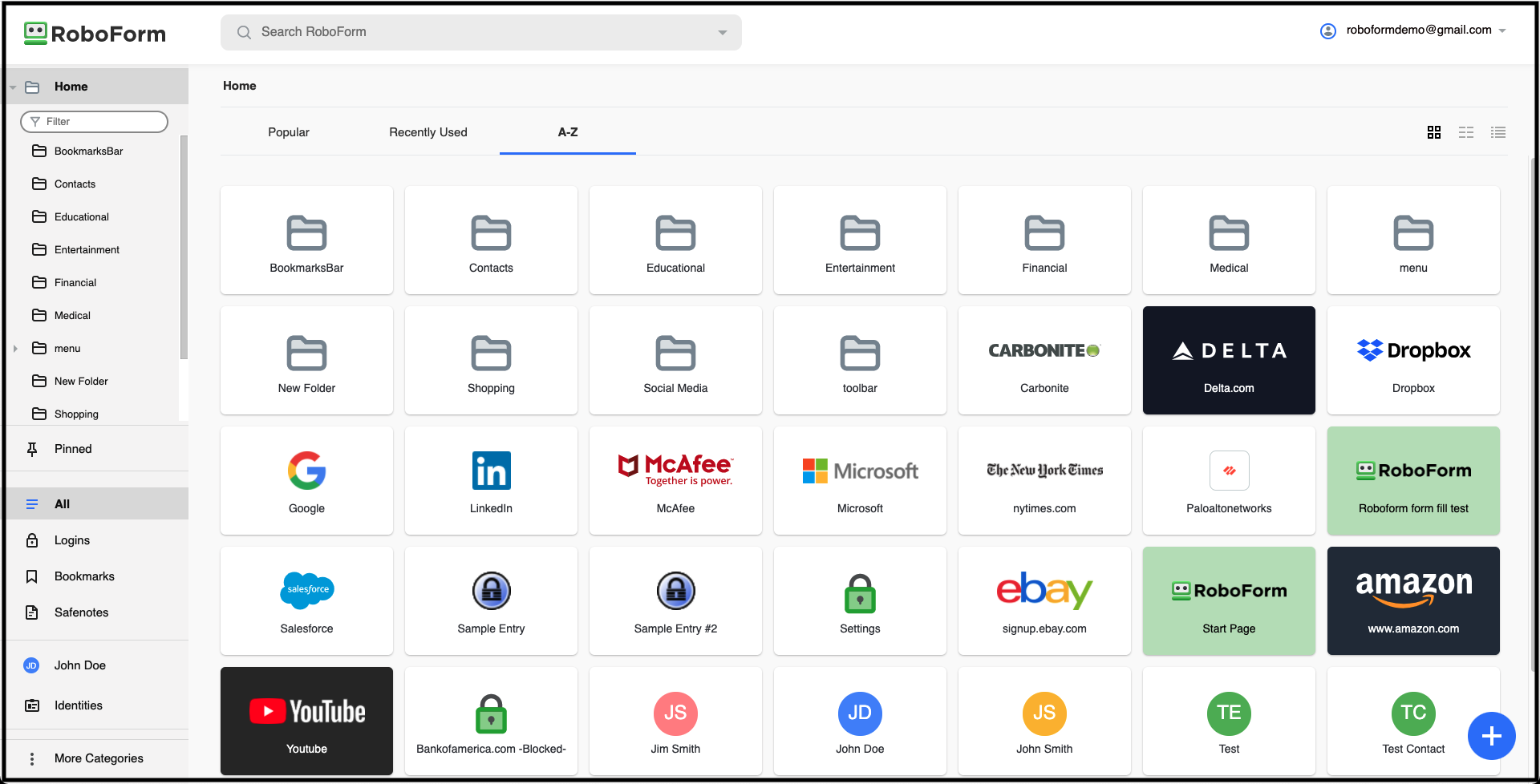The height and width of the screenshot is (784, 1540).
Task: Open the Test Contact tile
Action: pos(1413,721)
